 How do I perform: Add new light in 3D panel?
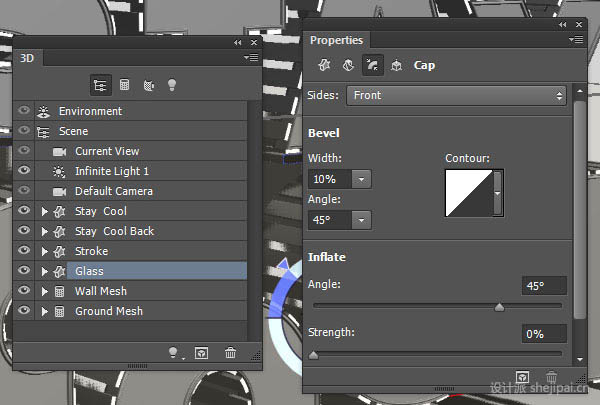pos(174,353)
